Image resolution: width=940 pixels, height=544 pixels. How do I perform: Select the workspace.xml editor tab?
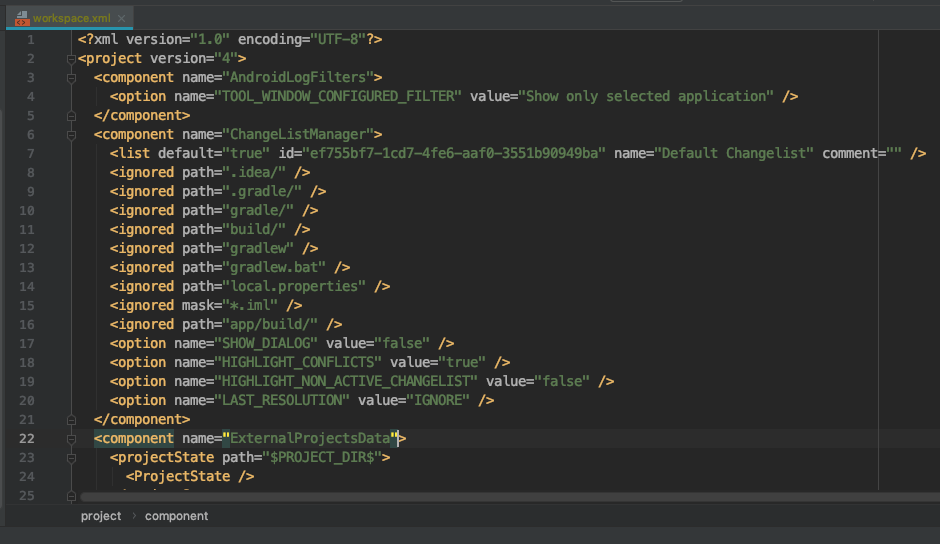tap(70, 18)
